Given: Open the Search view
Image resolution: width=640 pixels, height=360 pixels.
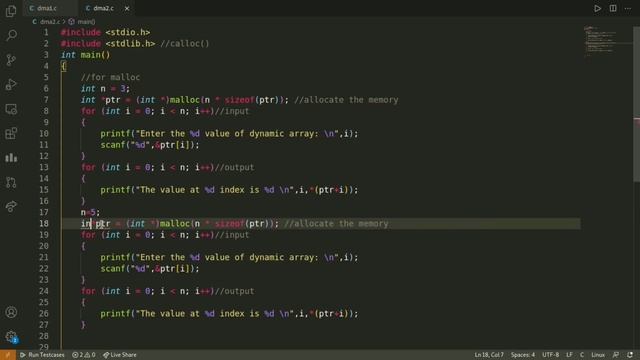Looking at the screenshot, I should pyautogui.click(x=11, y=36).
